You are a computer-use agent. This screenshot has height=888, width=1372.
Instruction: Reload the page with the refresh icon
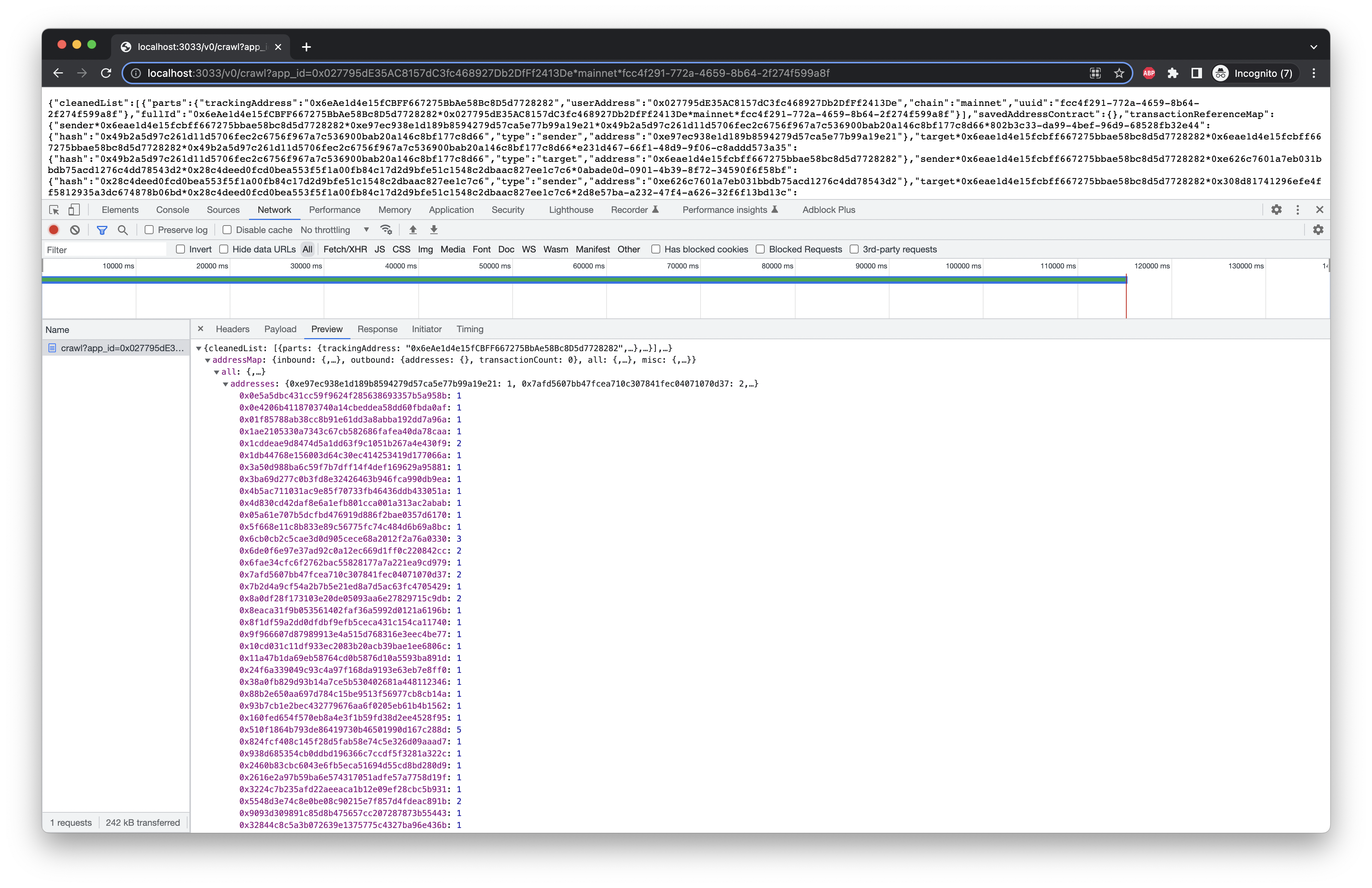coord(106,73)
